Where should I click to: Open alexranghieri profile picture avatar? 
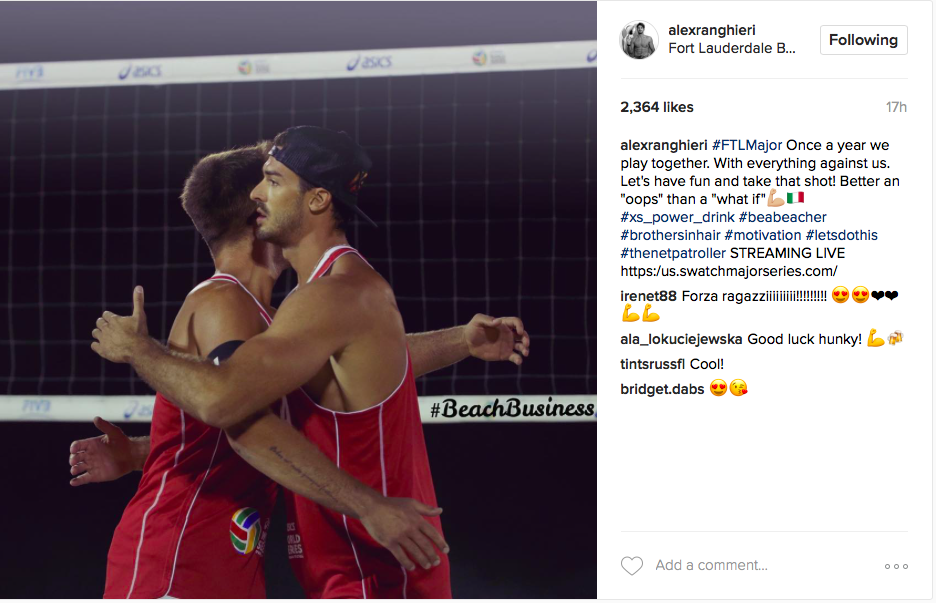coord(639,40)
